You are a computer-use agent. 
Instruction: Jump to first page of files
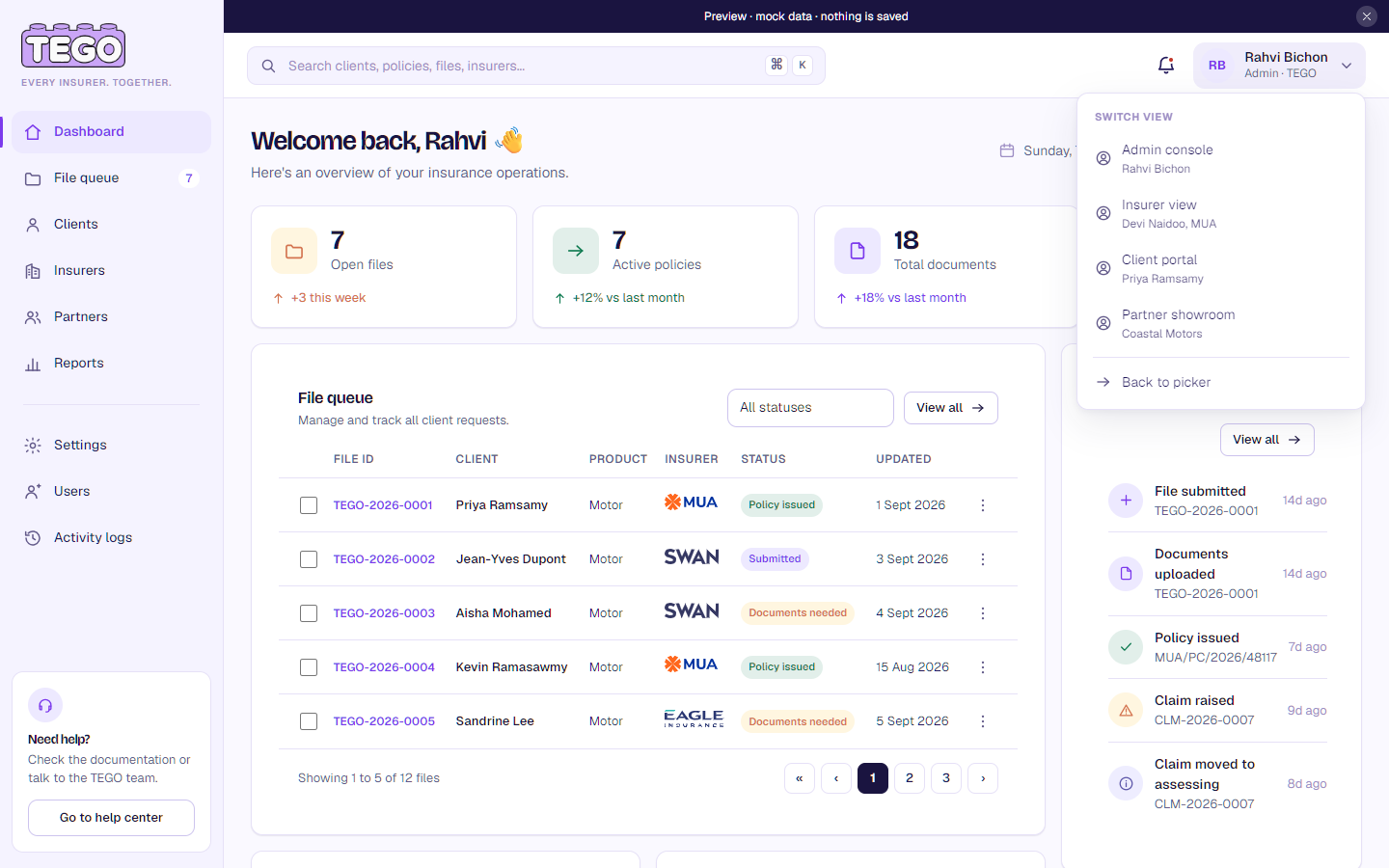[x=800, y=778]
